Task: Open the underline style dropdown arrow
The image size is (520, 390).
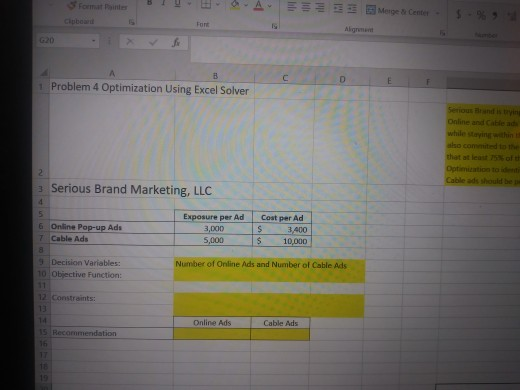Action: [x=189, y=4]
